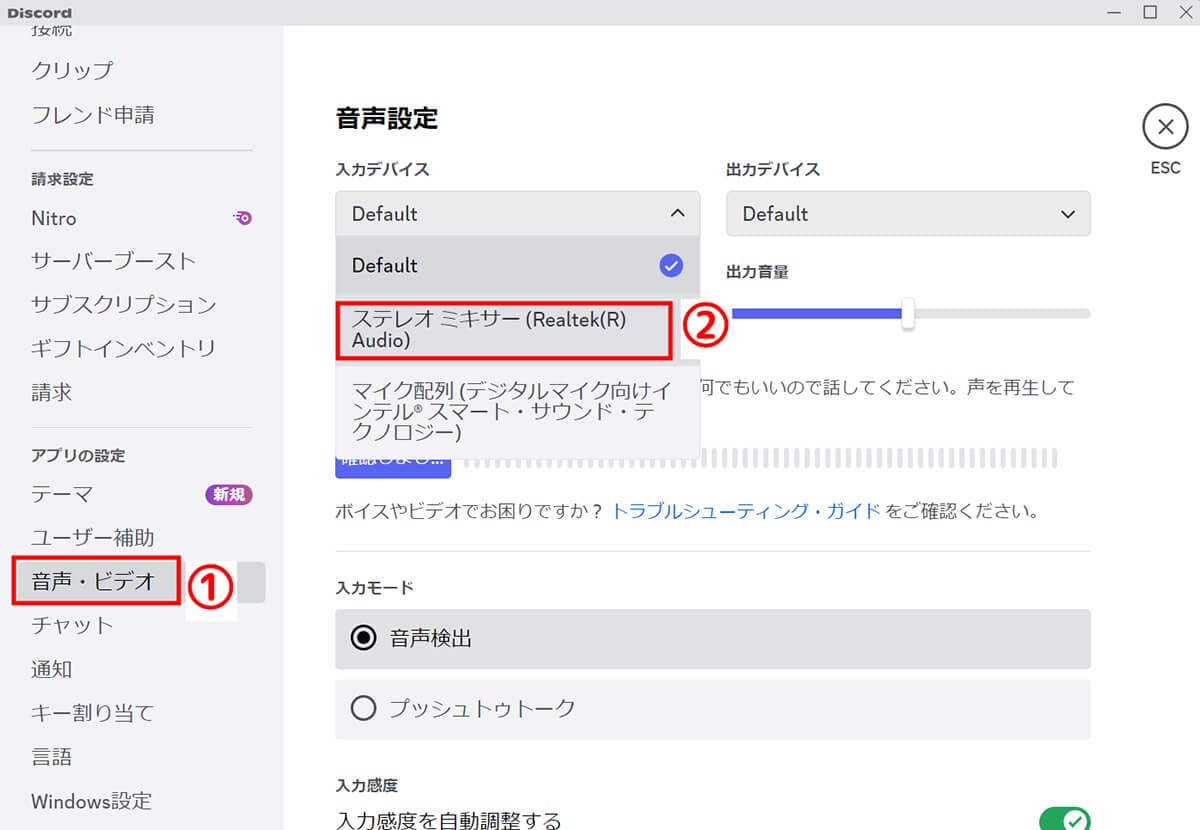Toggle 入力感度を自動調整する switch
This screenshot has width=1200, height=830.
coord(1065,821)
